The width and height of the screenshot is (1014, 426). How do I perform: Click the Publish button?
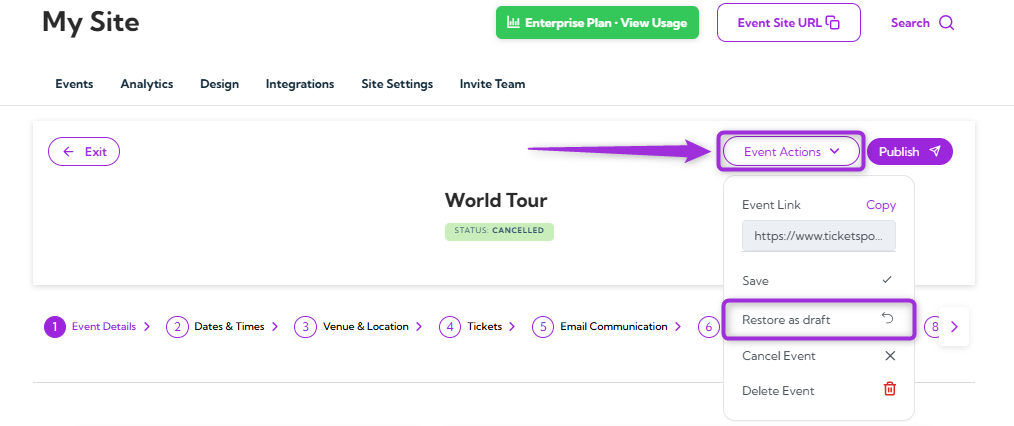[910, 151]
